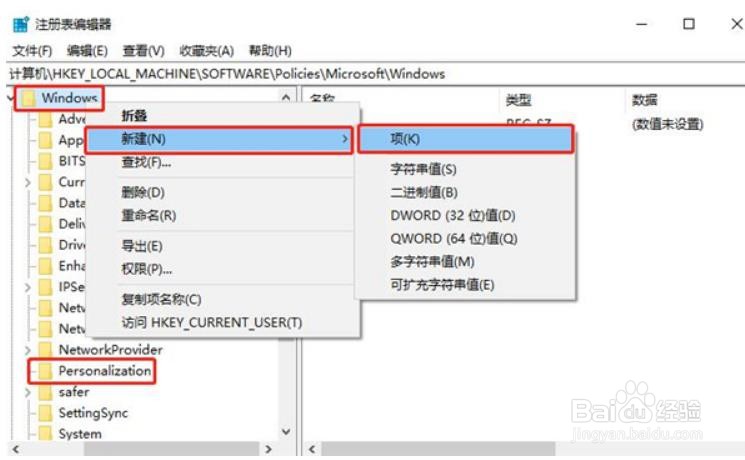This screenshot has height=460, width=745.
Task: Click the safer folder icon
Action: coord(45,392)
